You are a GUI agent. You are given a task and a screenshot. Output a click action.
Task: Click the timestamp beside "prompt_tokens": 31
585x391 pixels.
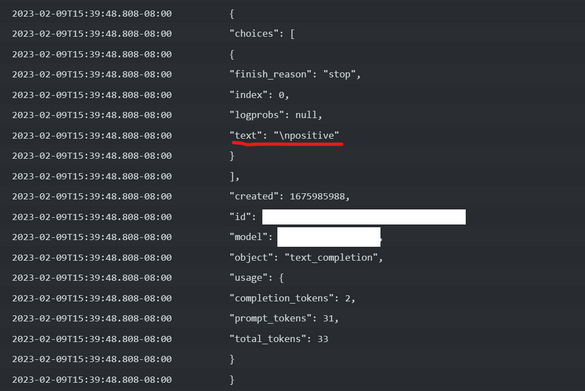(92, 319)
